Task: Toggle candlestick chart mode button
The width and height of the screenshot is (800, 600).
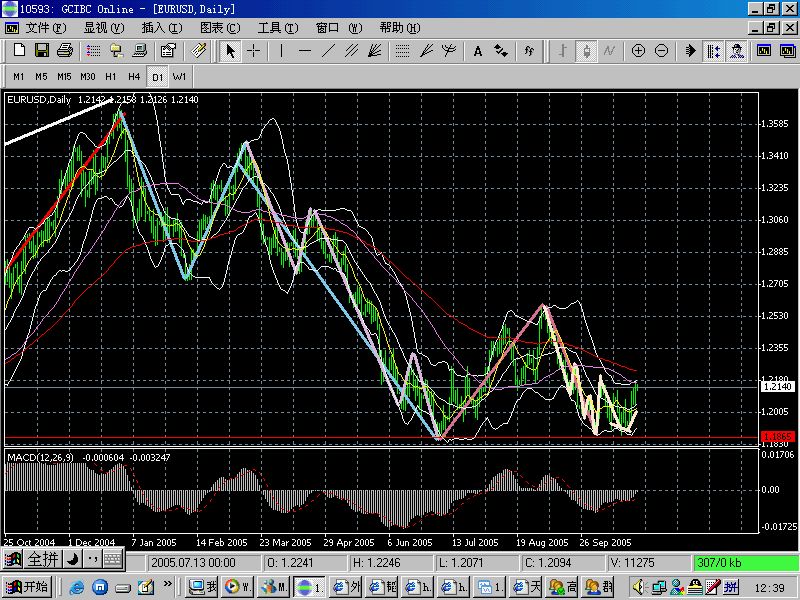Action: (586, 51)
